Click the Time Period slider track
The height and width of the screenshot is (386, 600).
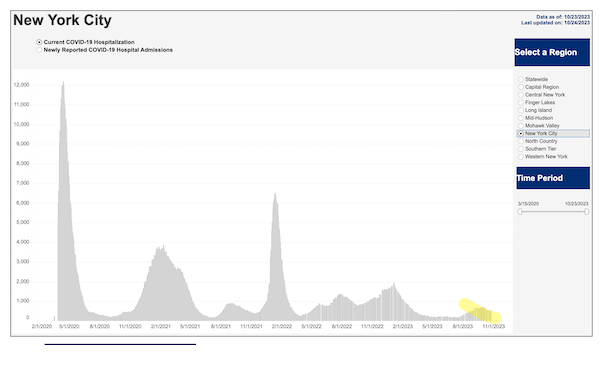(553, 212)
